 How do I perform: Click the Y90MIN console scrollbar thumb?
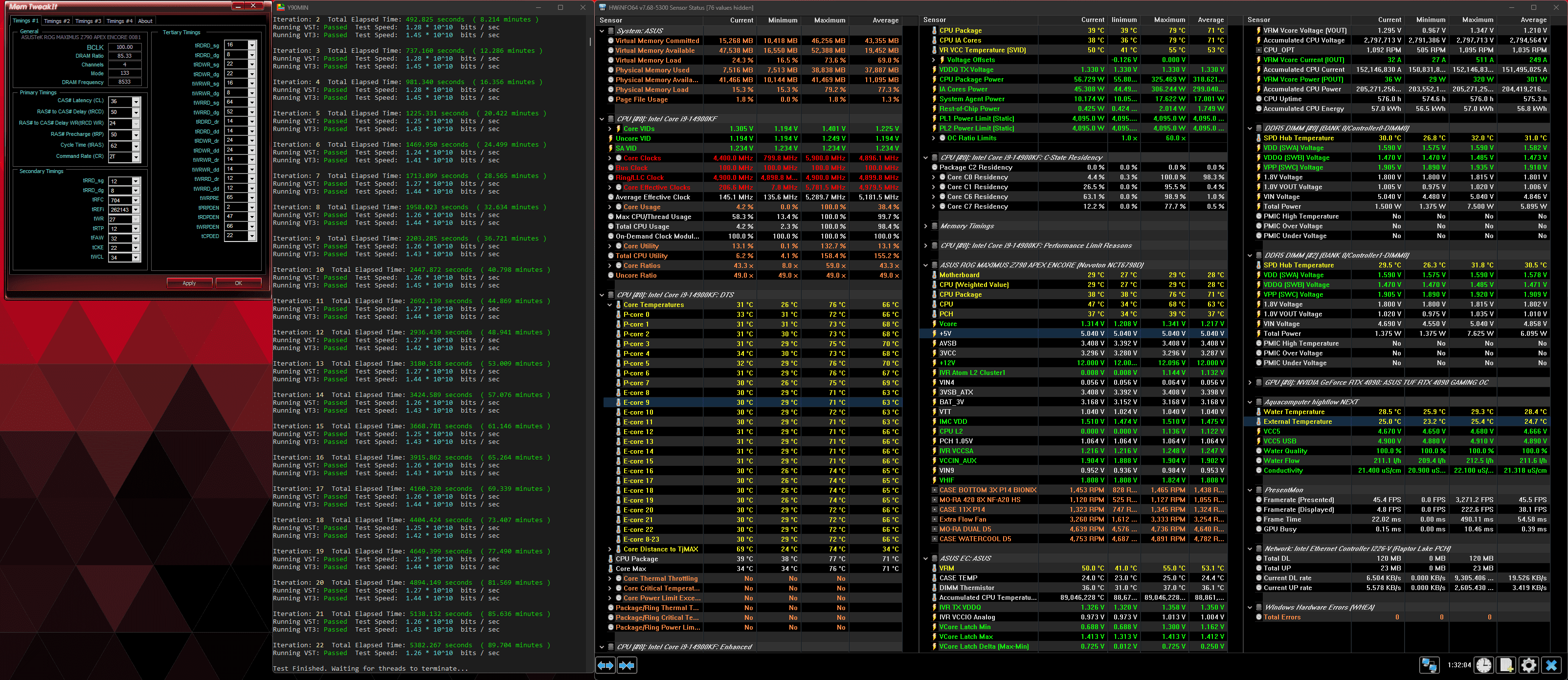tap(590, 42)
